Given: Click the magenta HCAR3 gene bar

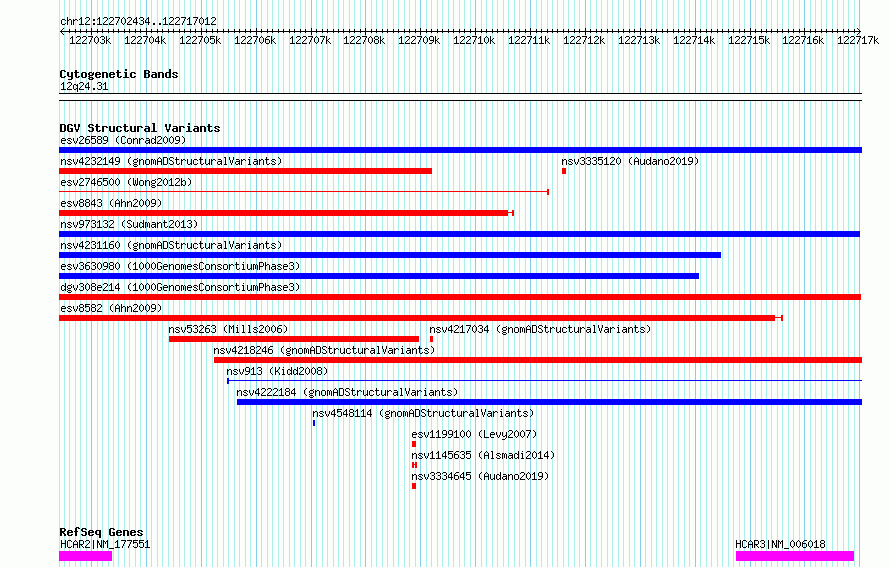Looking at the screenshot, I should (x=795, y=556).
